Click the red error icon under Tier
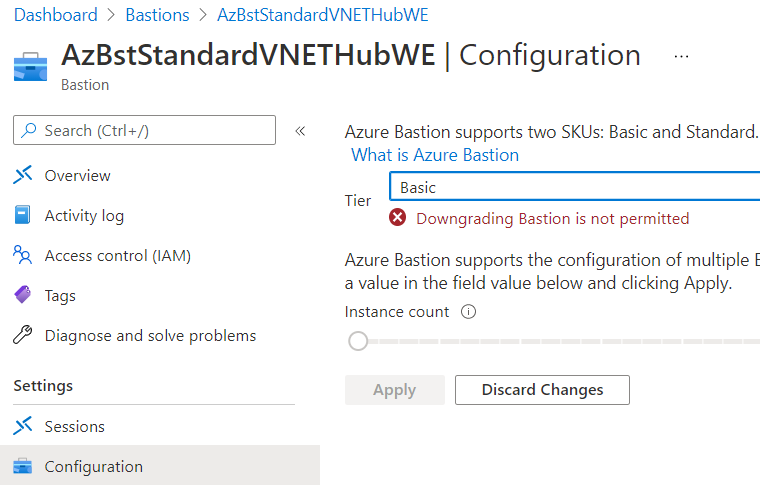The height and width of the screenshot is (486, 760). 397,218
